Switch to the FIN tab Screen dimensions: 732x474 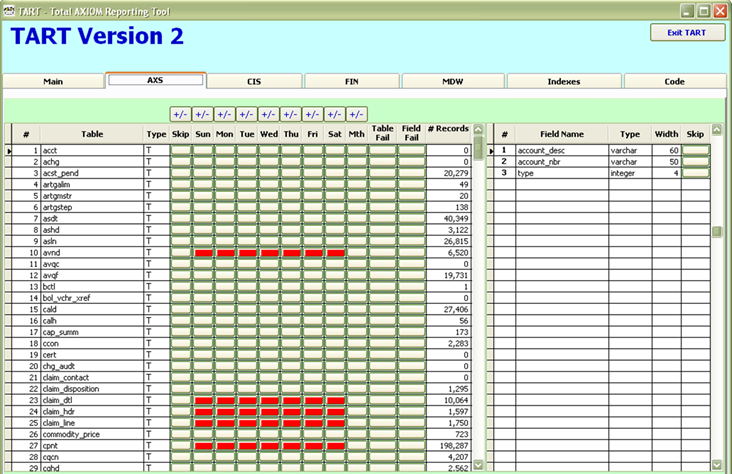click(x=352, y=81)
